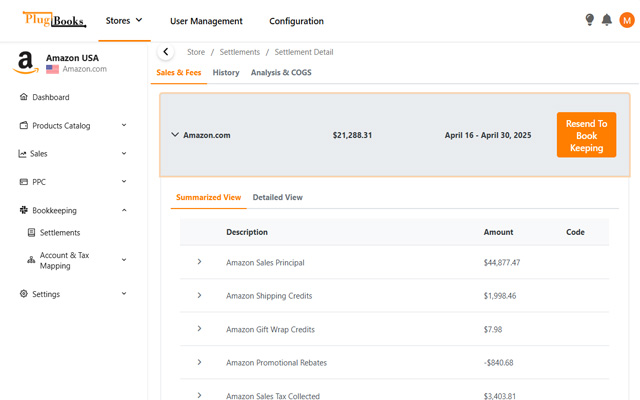Click the April 16 - April 30, 2025 date
The height and width of the screenshot is (400, 640).
(x=488, y=135)
